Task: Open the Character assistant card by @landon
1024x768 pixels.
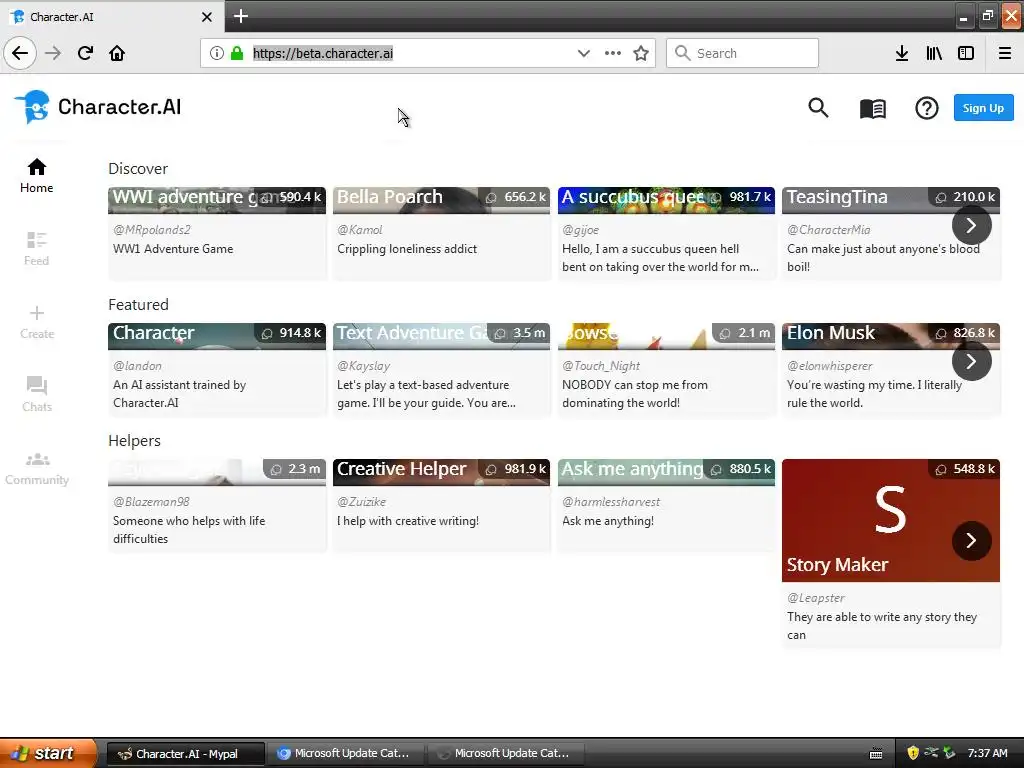Action: pyautogui.click(x=217, y=369)
